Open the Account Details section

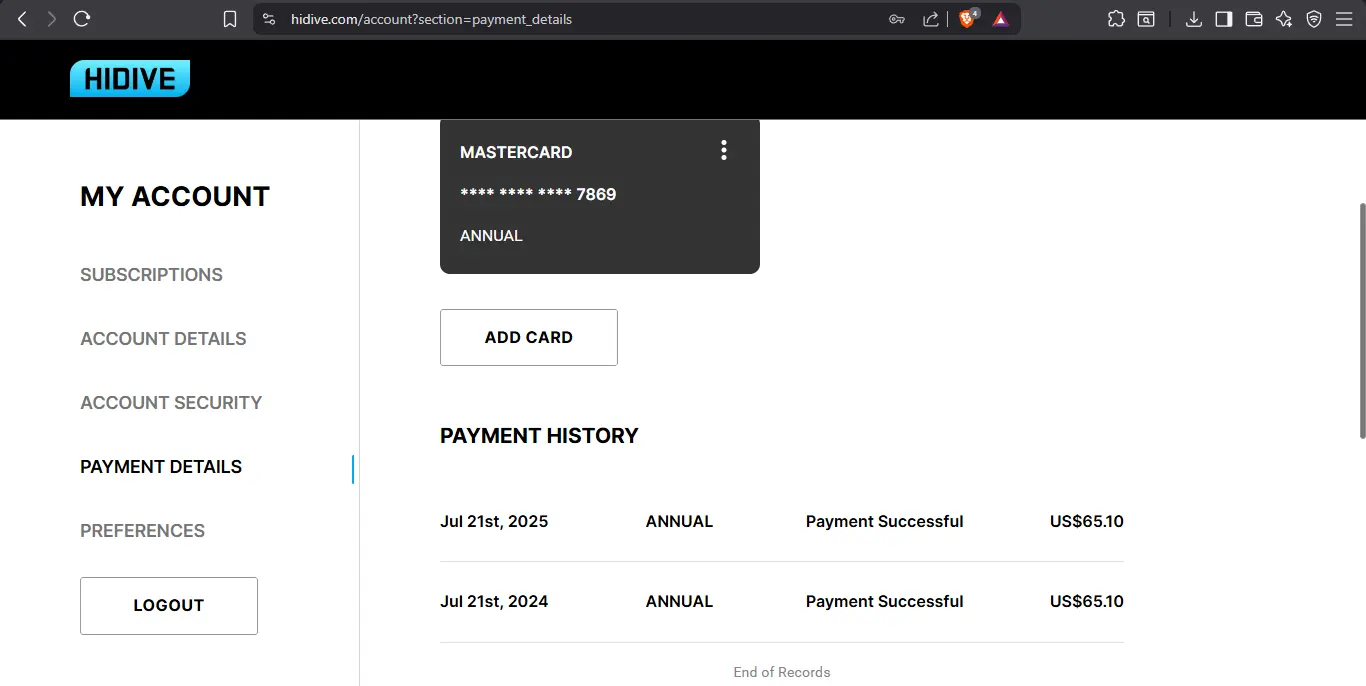tap(163, 339)
